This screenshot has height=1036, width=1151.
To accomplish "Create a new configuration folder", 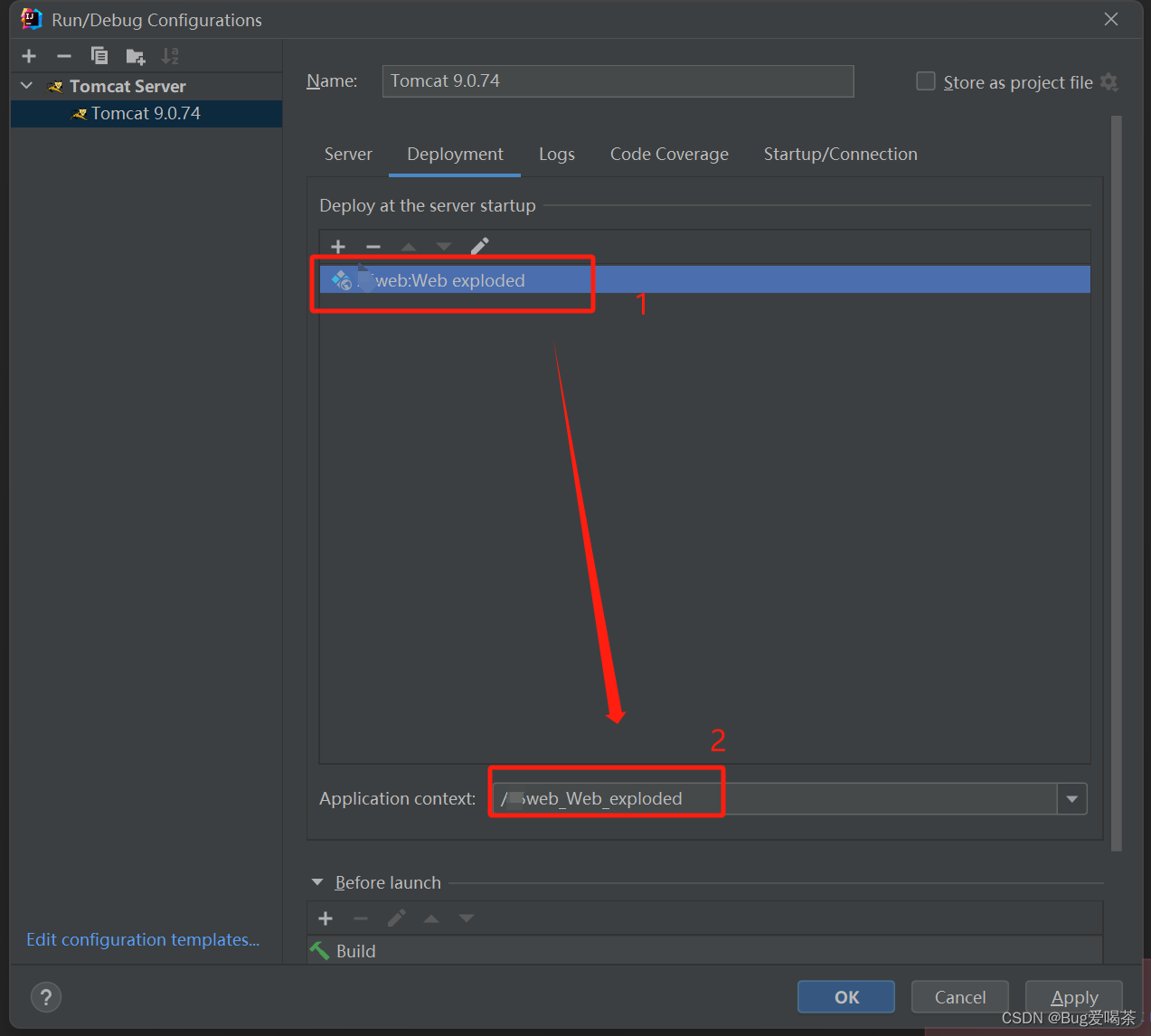I will click(136, 57).
